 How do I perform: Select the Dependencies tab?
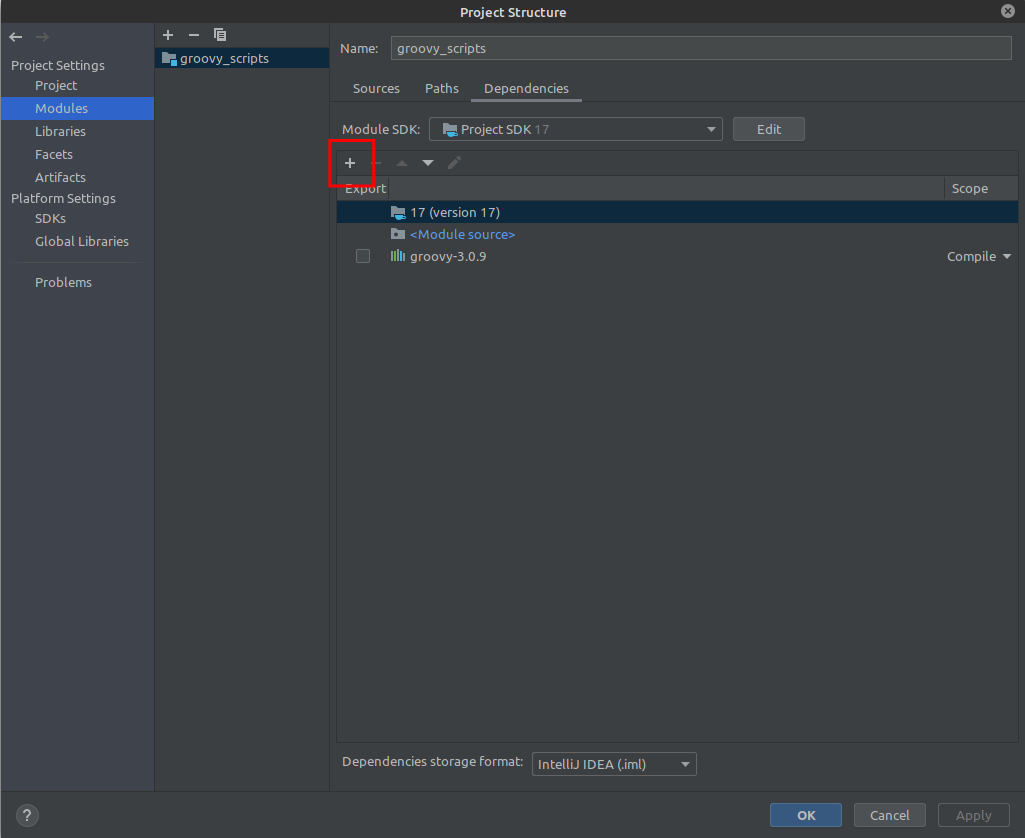(x=526, y=88)
